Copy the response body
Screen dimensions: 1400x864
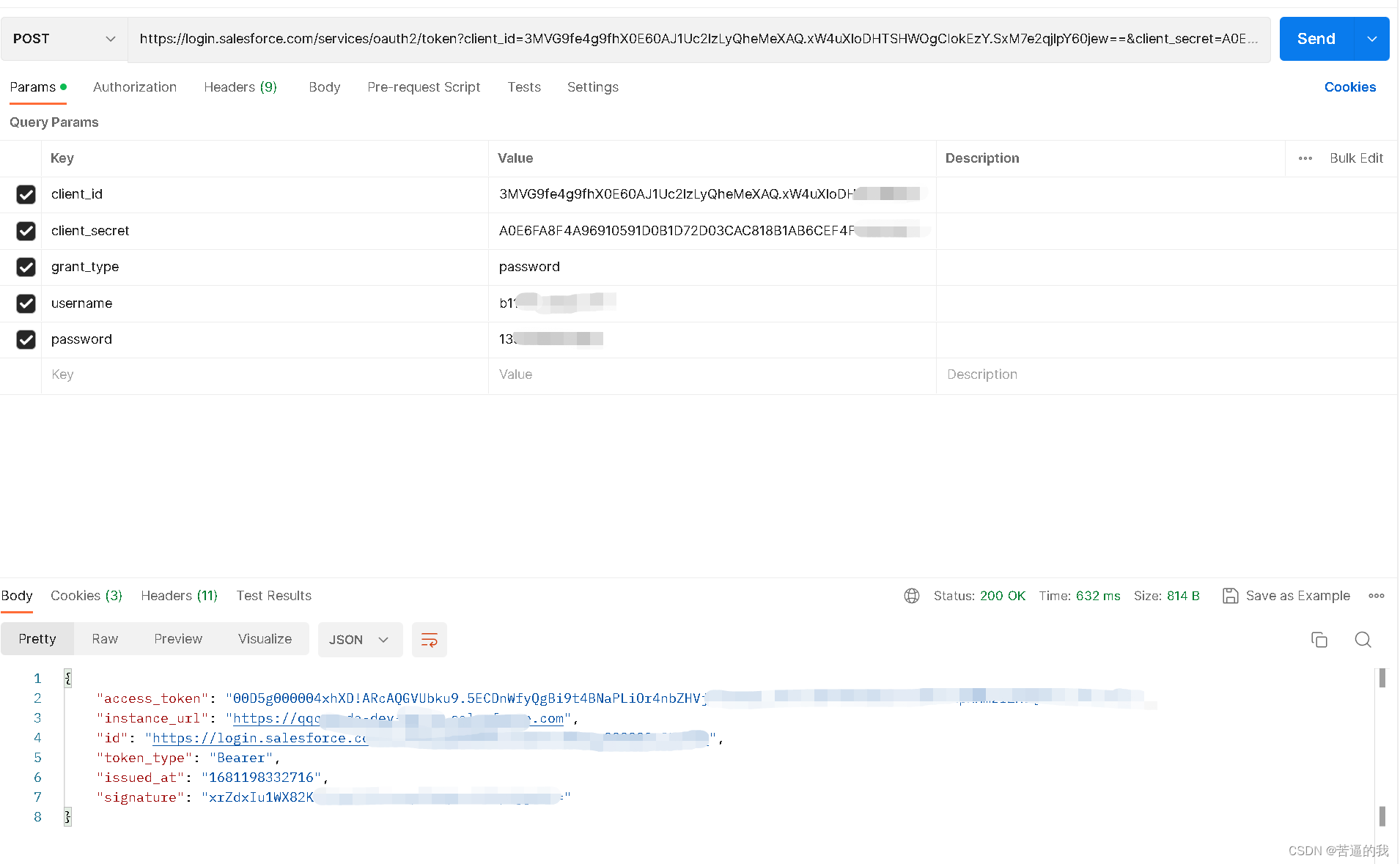1319,640
